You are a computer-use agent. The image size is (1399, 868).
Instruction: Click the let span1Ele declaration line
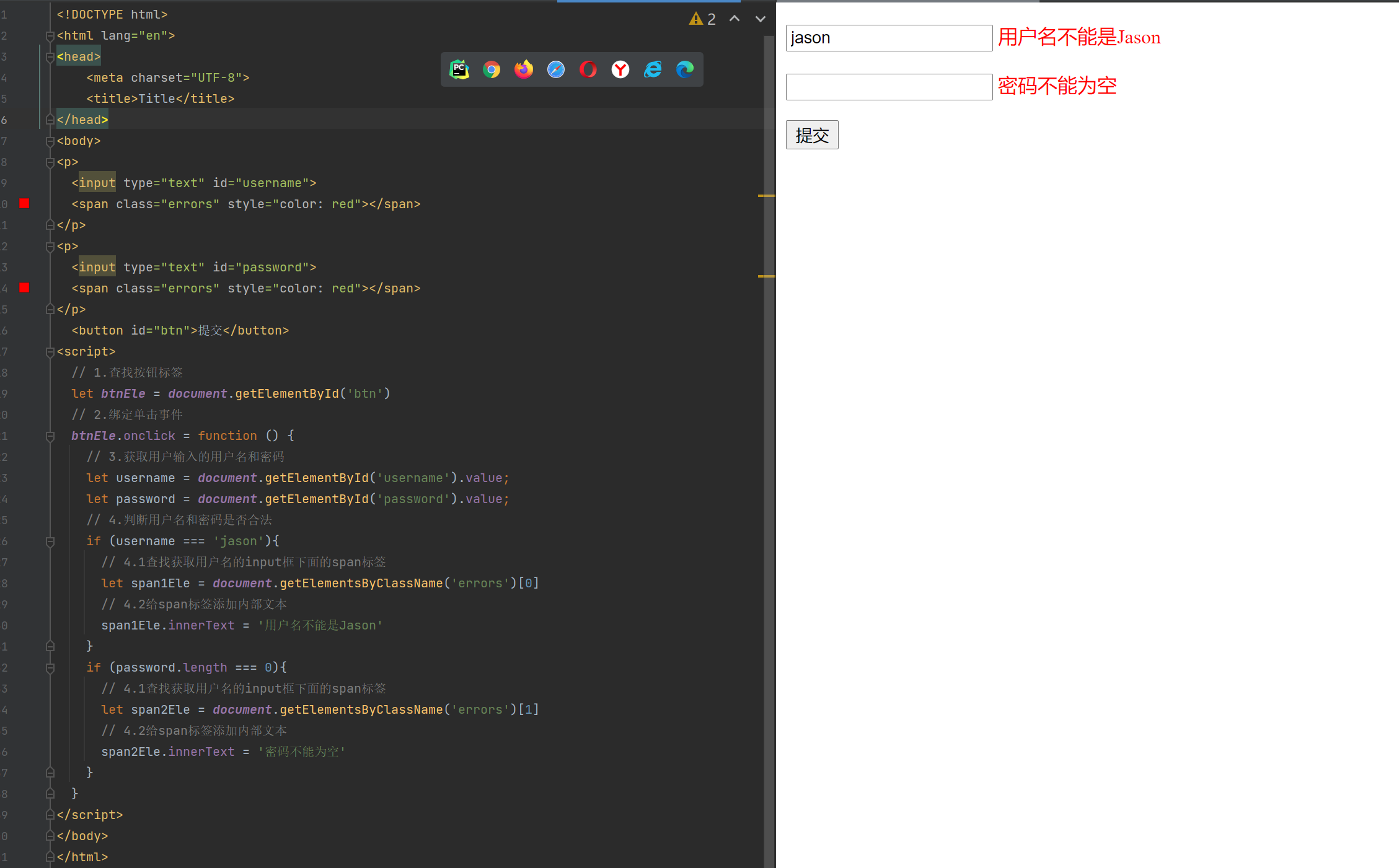[320, 583]
